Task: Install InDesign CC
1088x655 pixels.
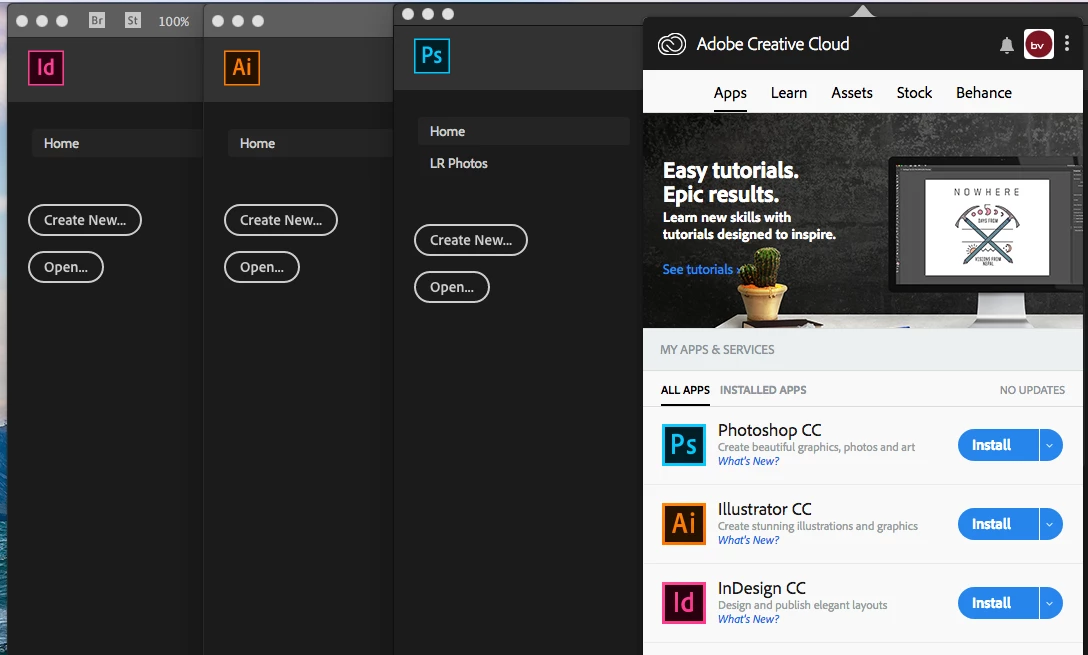Action: pos(998,603)
